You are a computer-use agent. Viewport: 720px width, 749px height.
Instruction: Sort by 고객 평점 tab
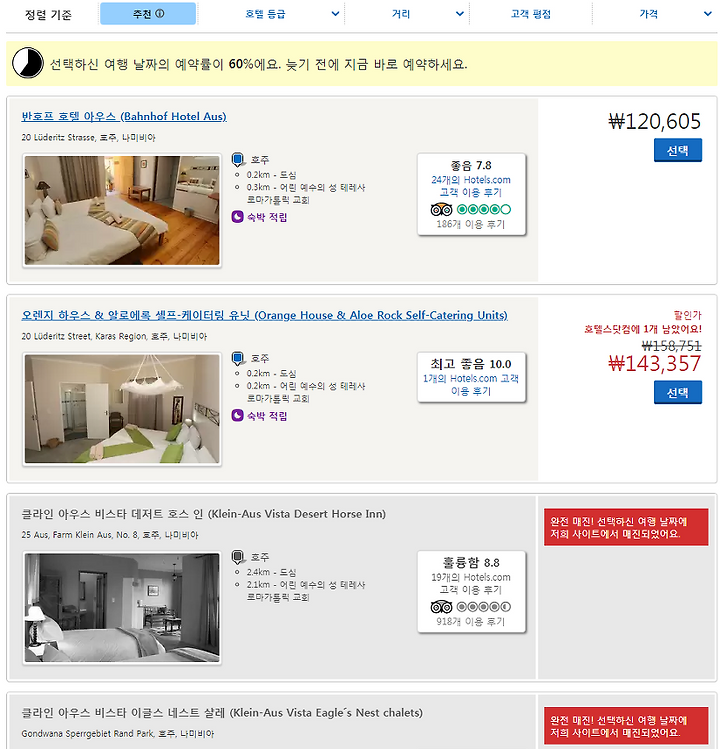point(530,14)
